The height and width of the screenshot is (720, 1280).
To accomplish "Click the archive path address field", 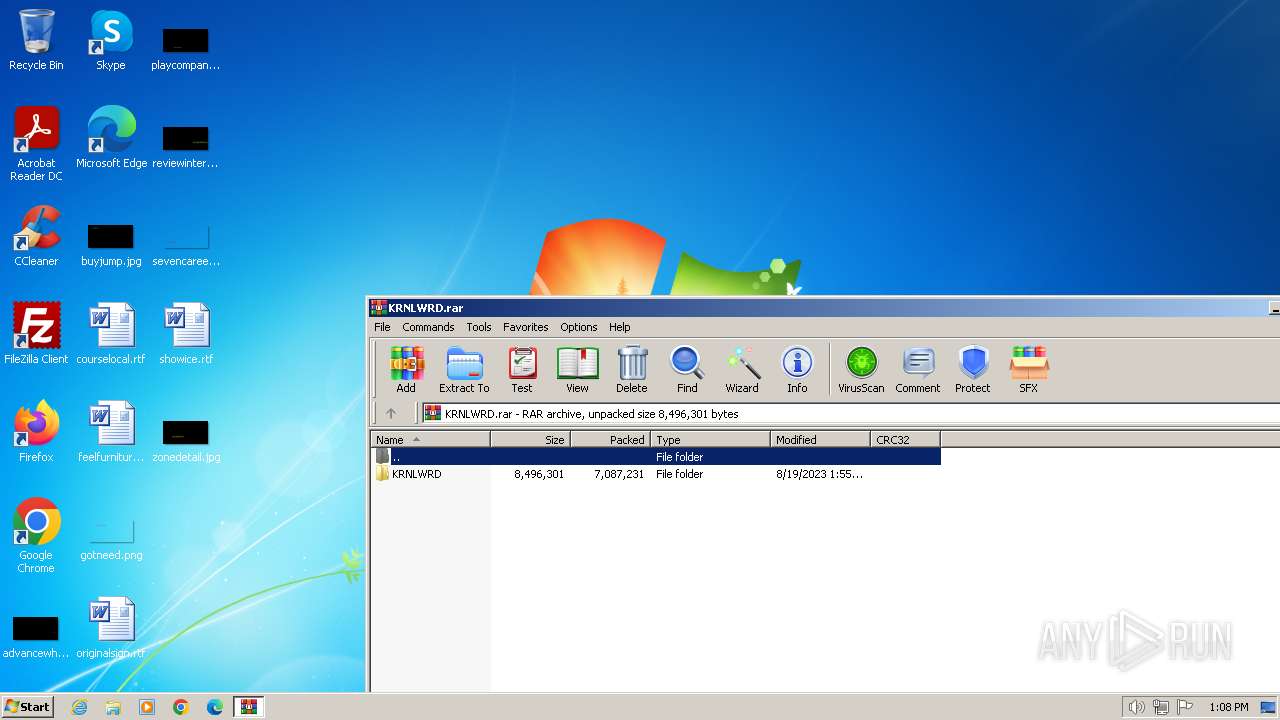I will tap(850, 413).
